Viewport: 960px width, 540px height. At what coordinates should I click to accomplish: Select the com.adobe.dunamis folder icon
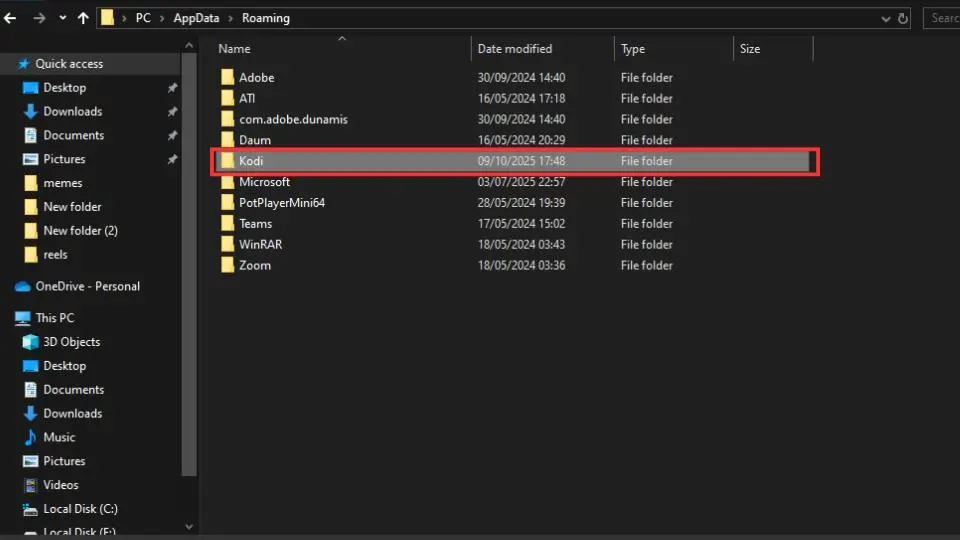(227, 119)
